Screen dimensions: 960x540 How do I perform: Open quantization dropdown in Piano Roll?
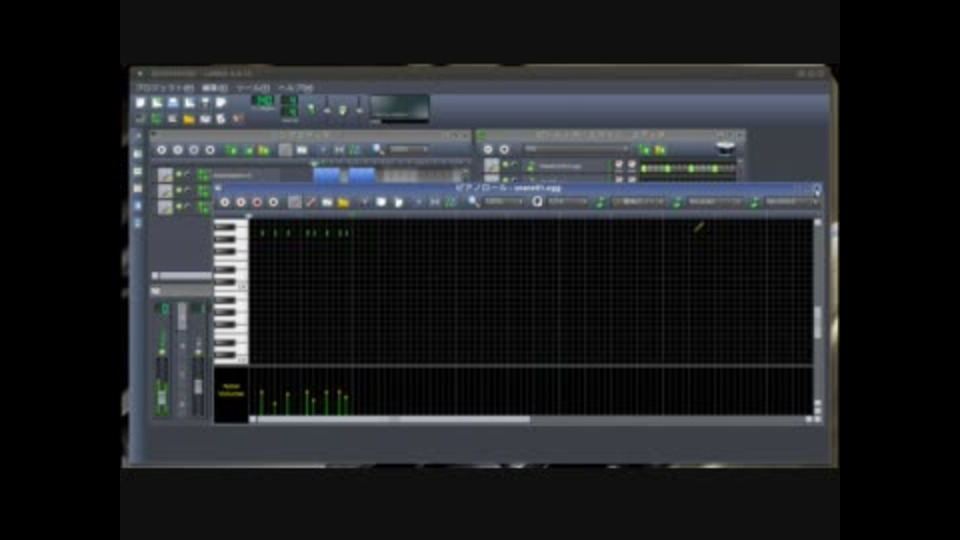point(568,201)
